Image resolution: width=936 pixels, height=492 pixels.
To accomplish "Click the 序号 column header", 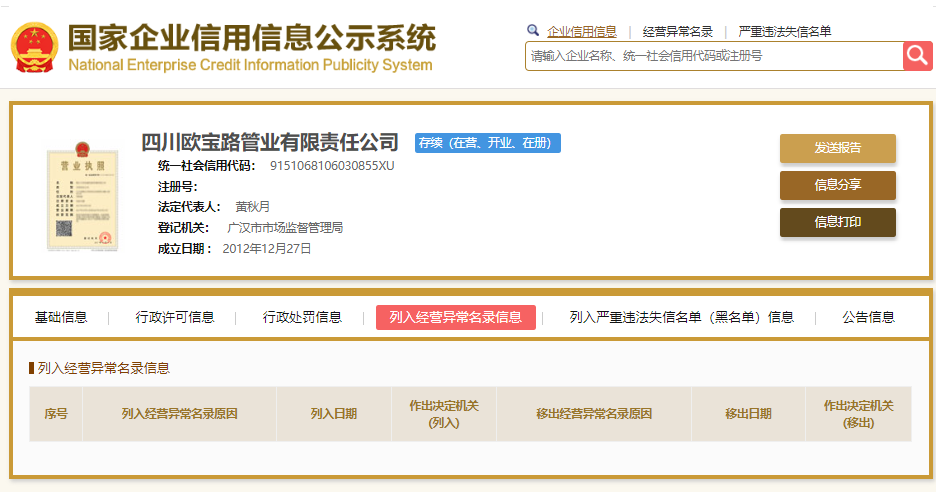I will click(56, 414).
